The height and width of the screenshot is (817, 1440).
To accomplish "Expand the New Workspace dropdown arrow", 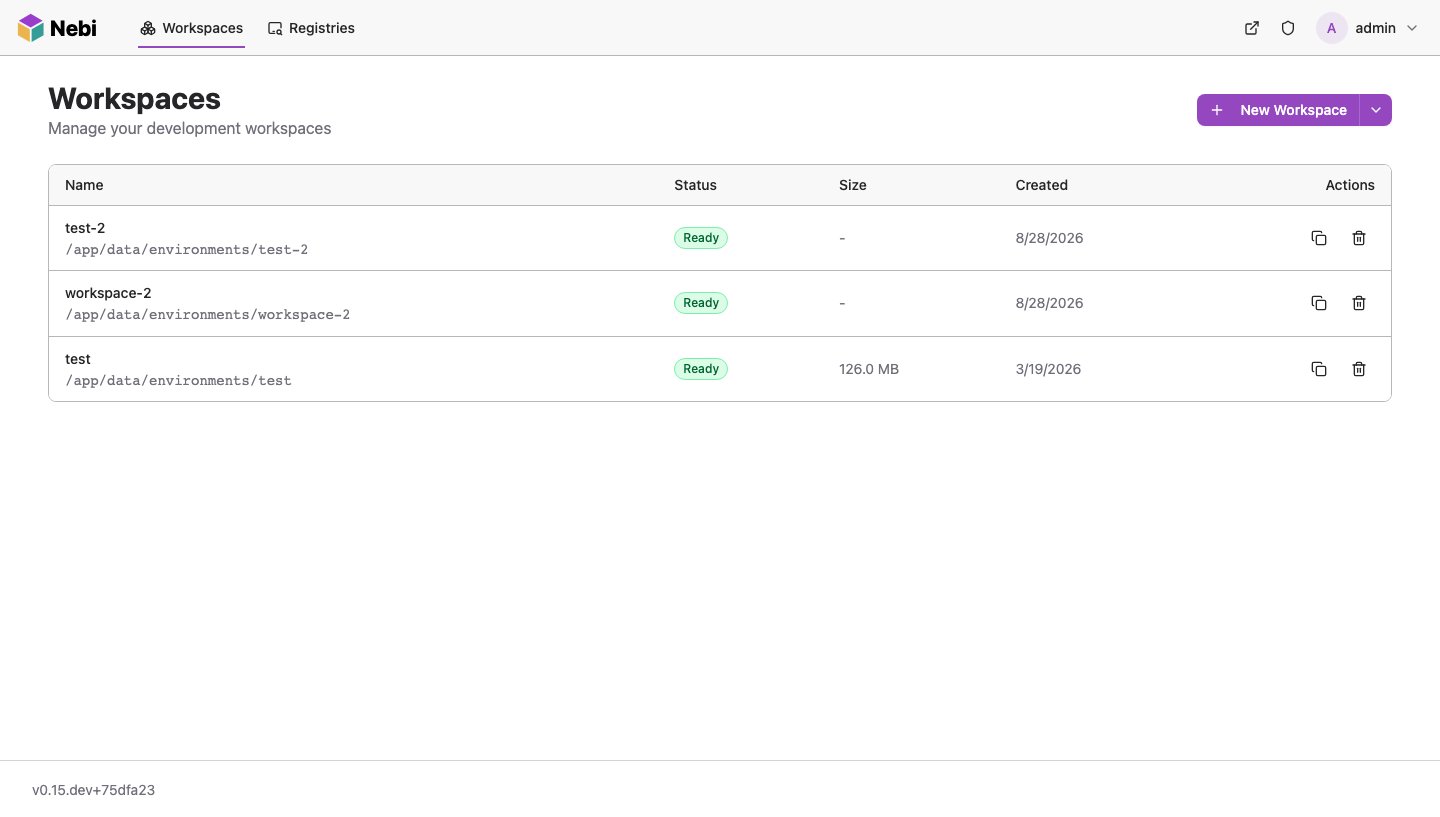I will (x=1376, y=110).
